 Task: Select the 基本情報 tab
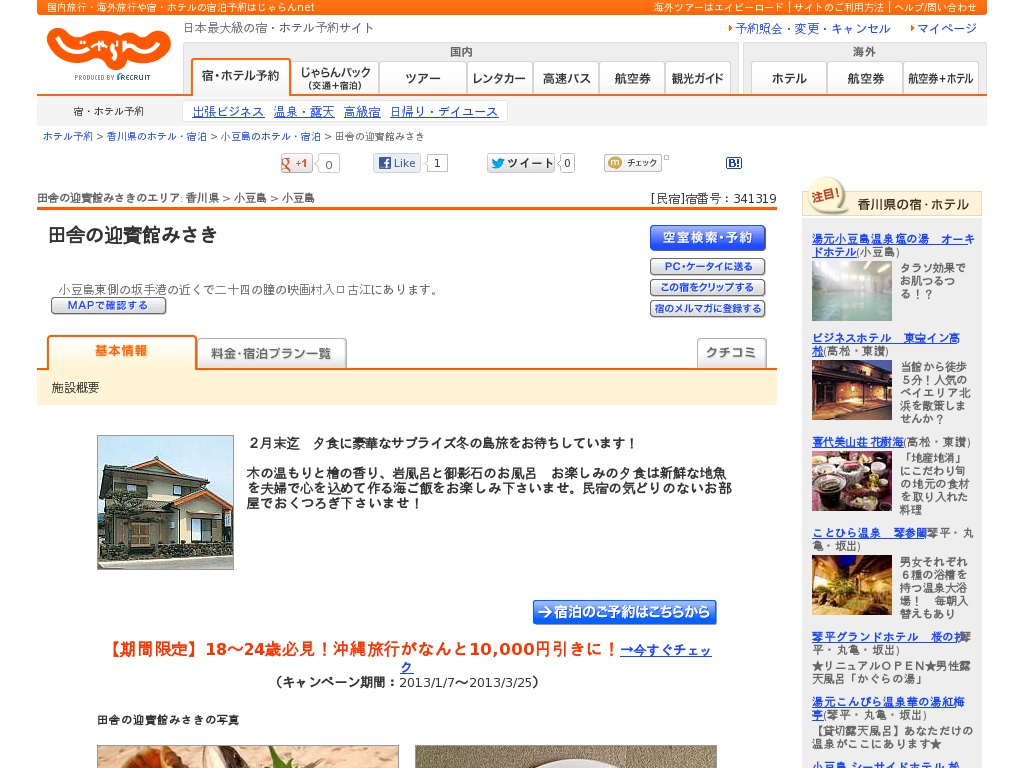click(121, 352)
